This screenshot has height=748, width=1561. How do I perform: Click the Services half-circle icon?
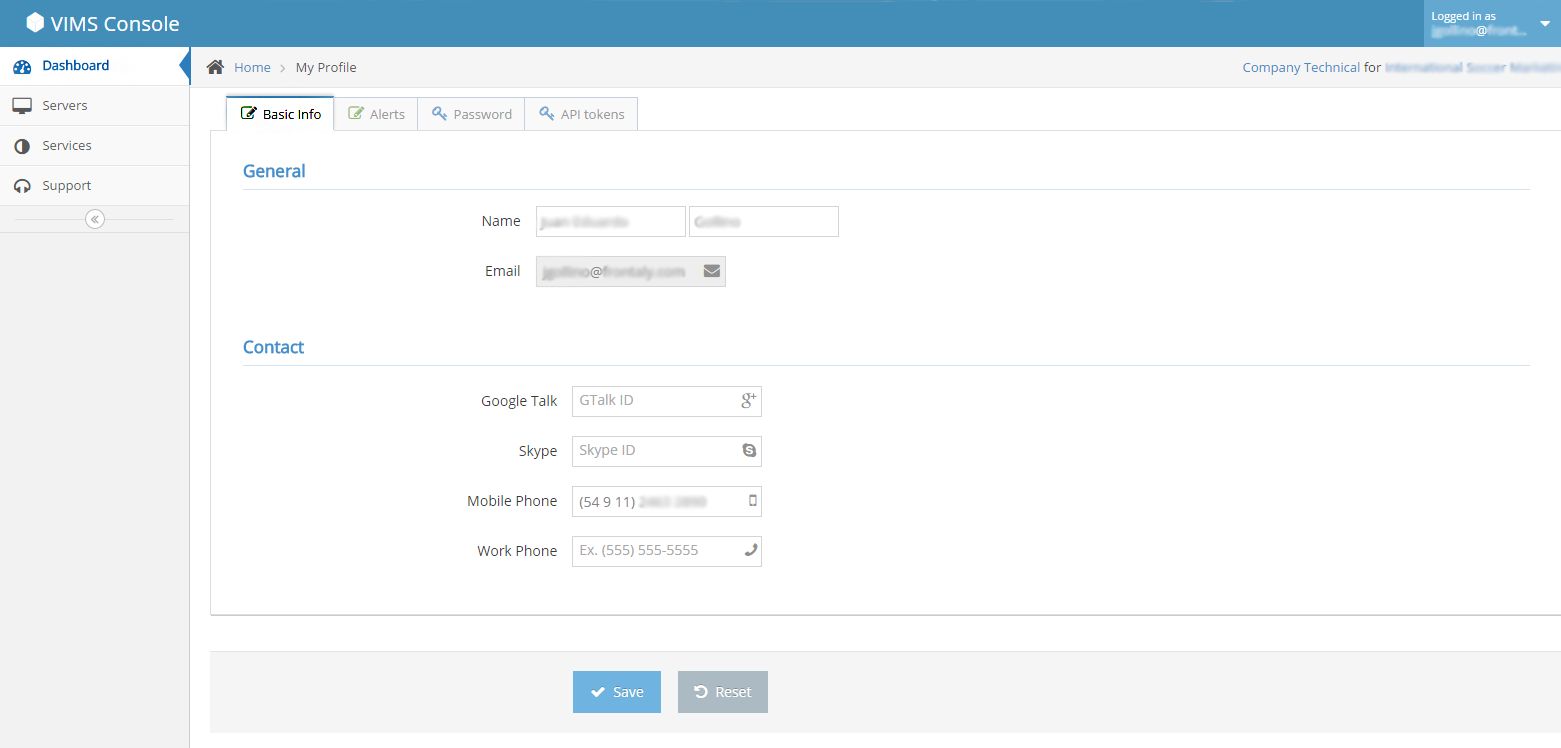coord(22,146)
